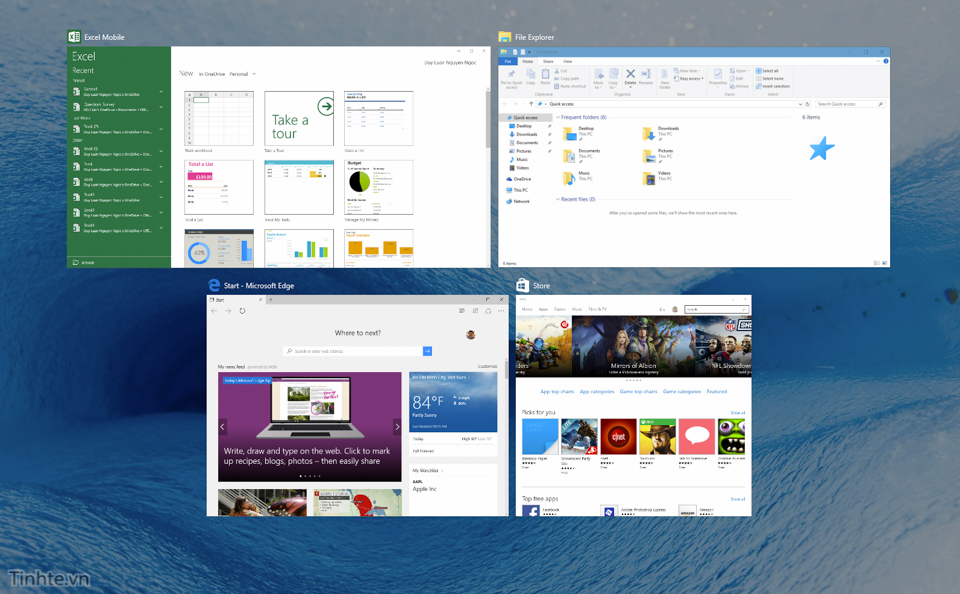Open the Games menu in Store
The width and height of the screenshot is (960, 594).
pyautogui.click(x=558, y=308)
